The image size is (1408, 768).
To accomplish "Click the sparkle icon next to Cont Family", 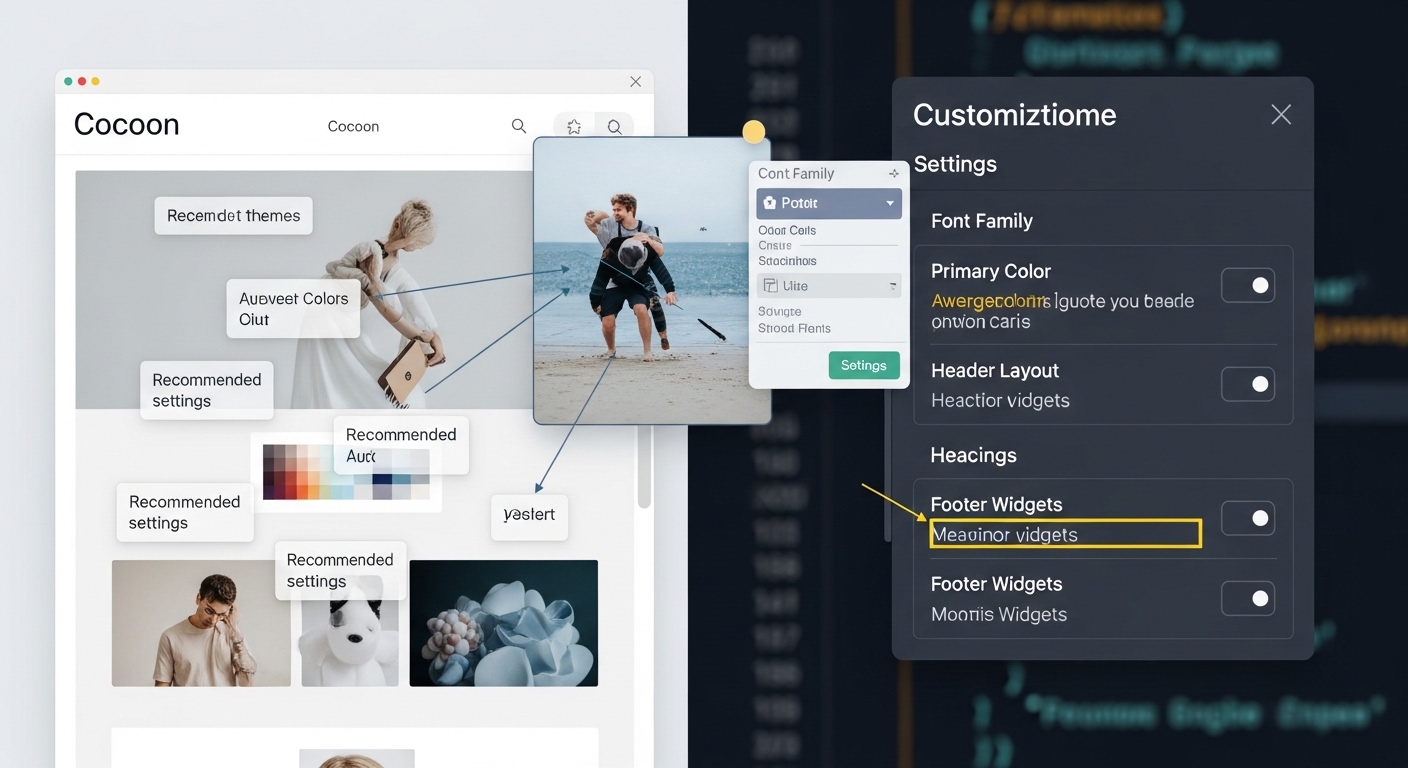I will tap(893, 174).
